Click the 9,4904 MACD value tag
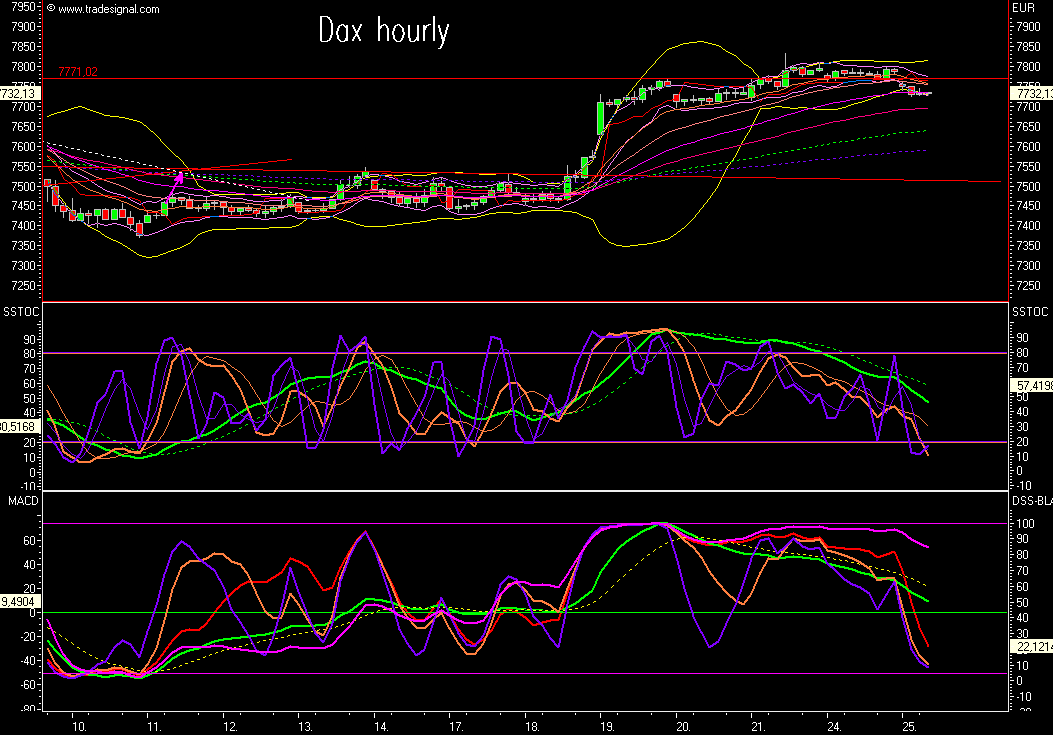The height and width of the screenshot is (735, 1053). (x=19, y=602)
